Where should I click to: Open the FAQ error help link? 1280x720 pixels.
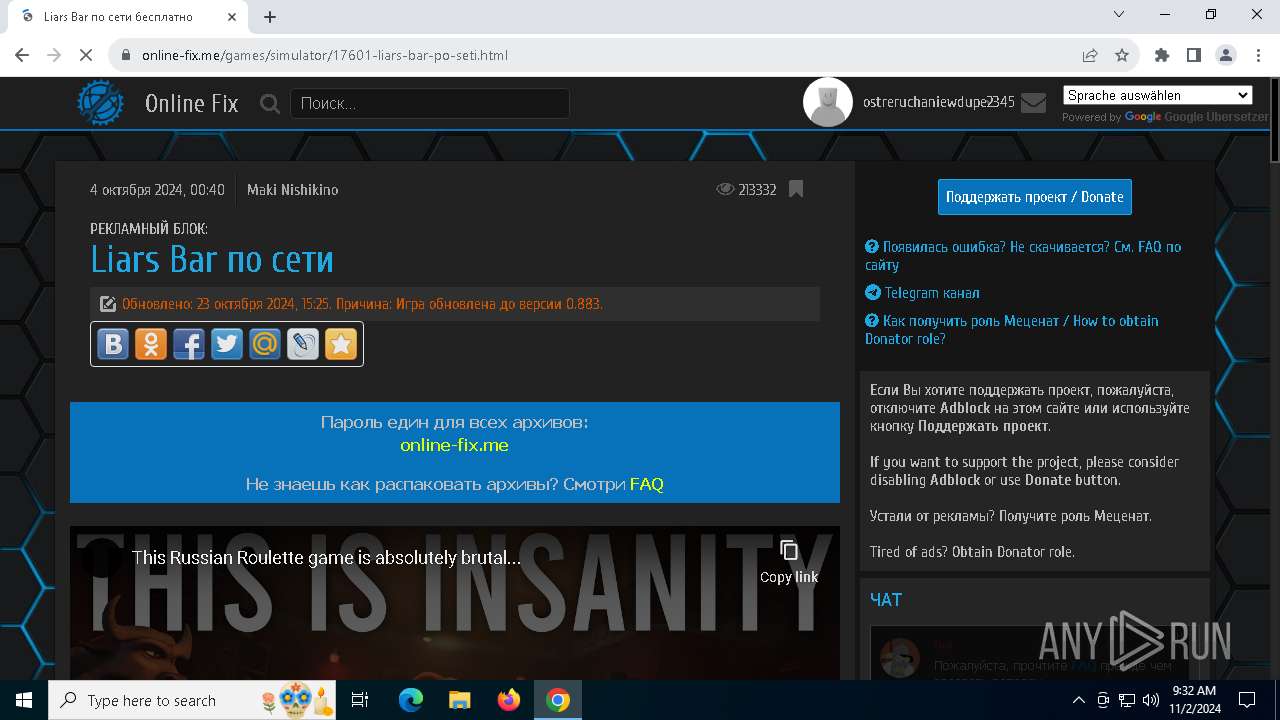tap(1023, 255)
